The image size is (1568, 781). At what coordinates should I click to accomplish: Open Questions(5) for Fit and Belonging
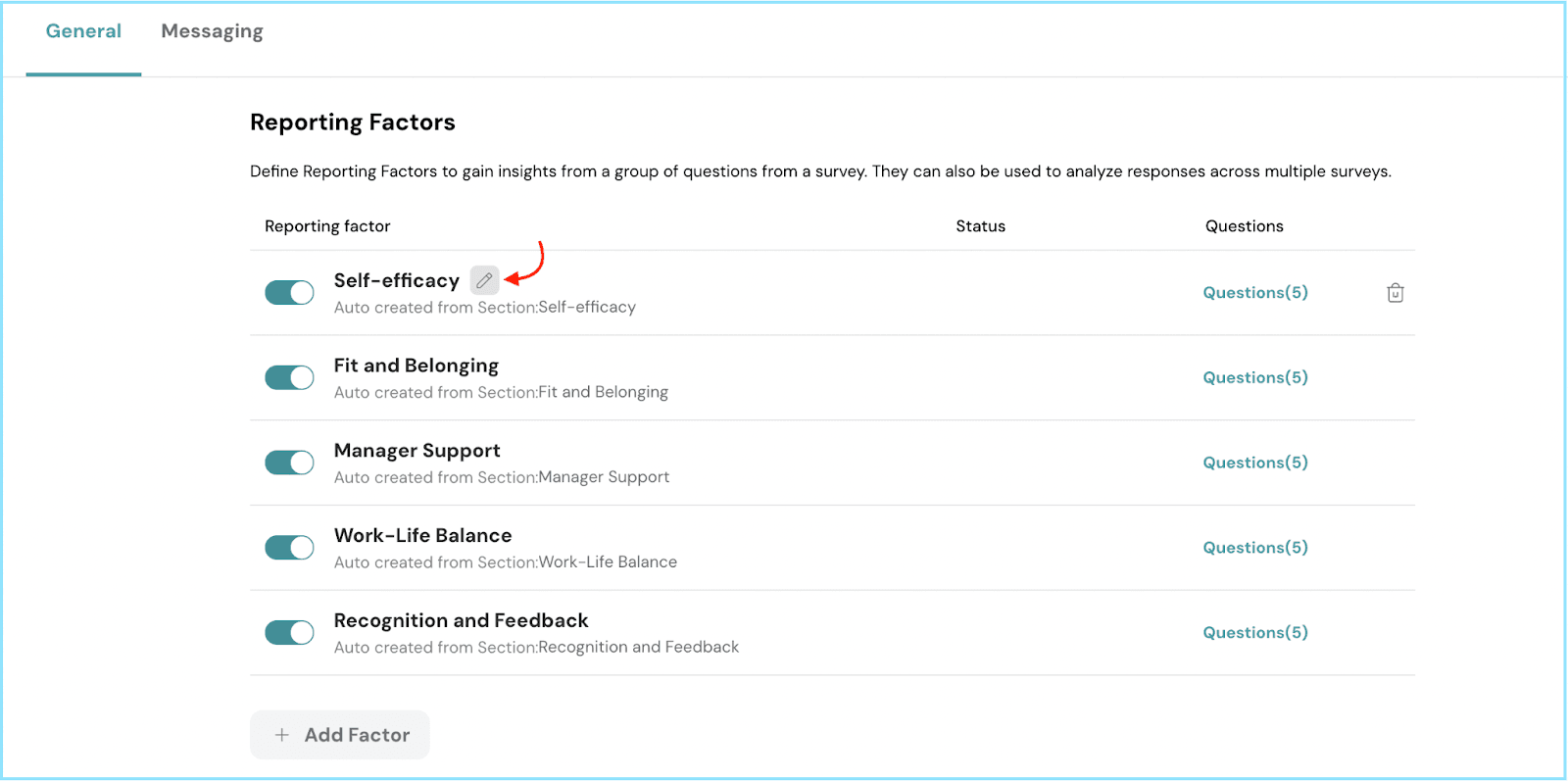tap(1254, 378)
